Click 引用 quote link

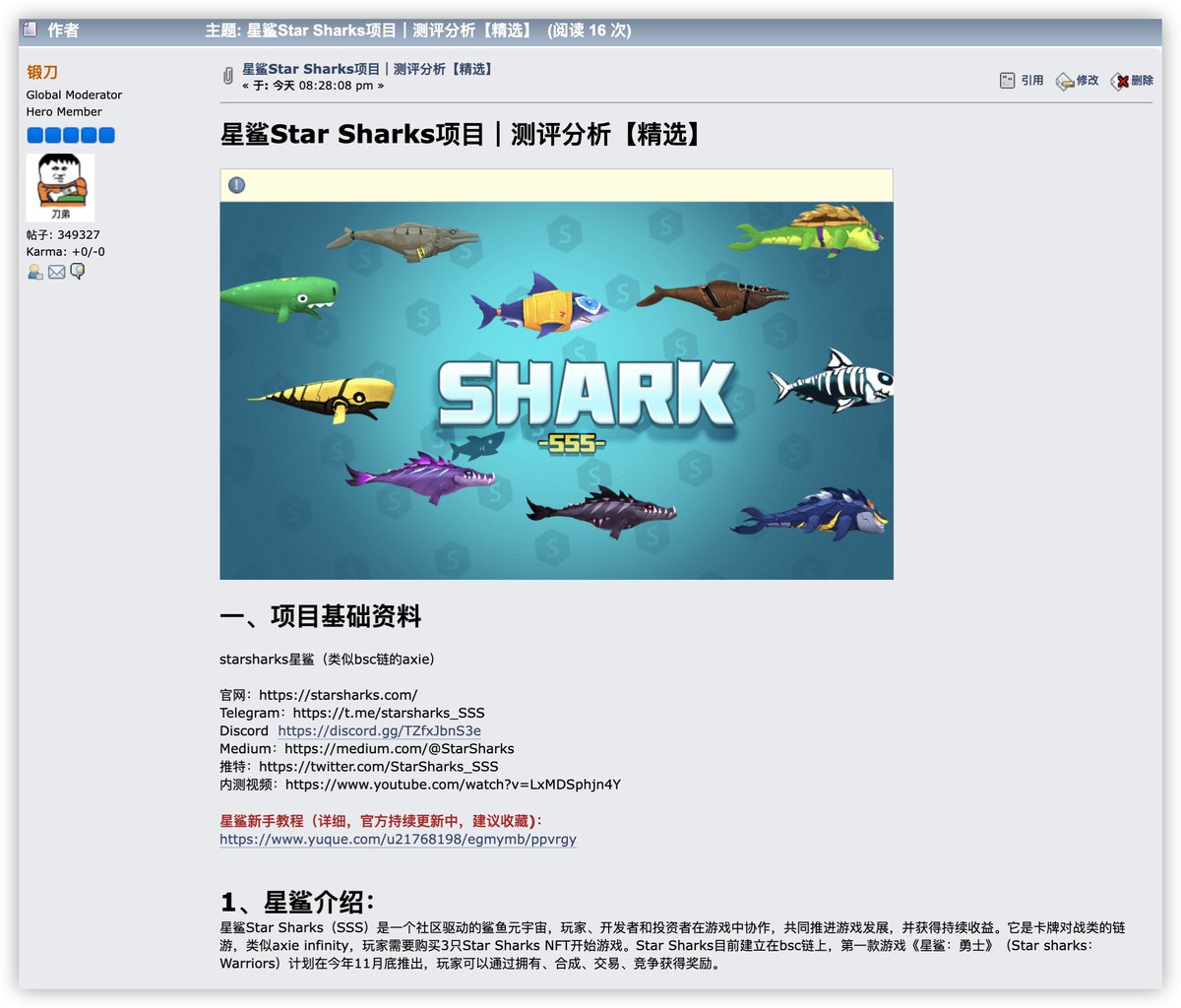point(1031,81)
